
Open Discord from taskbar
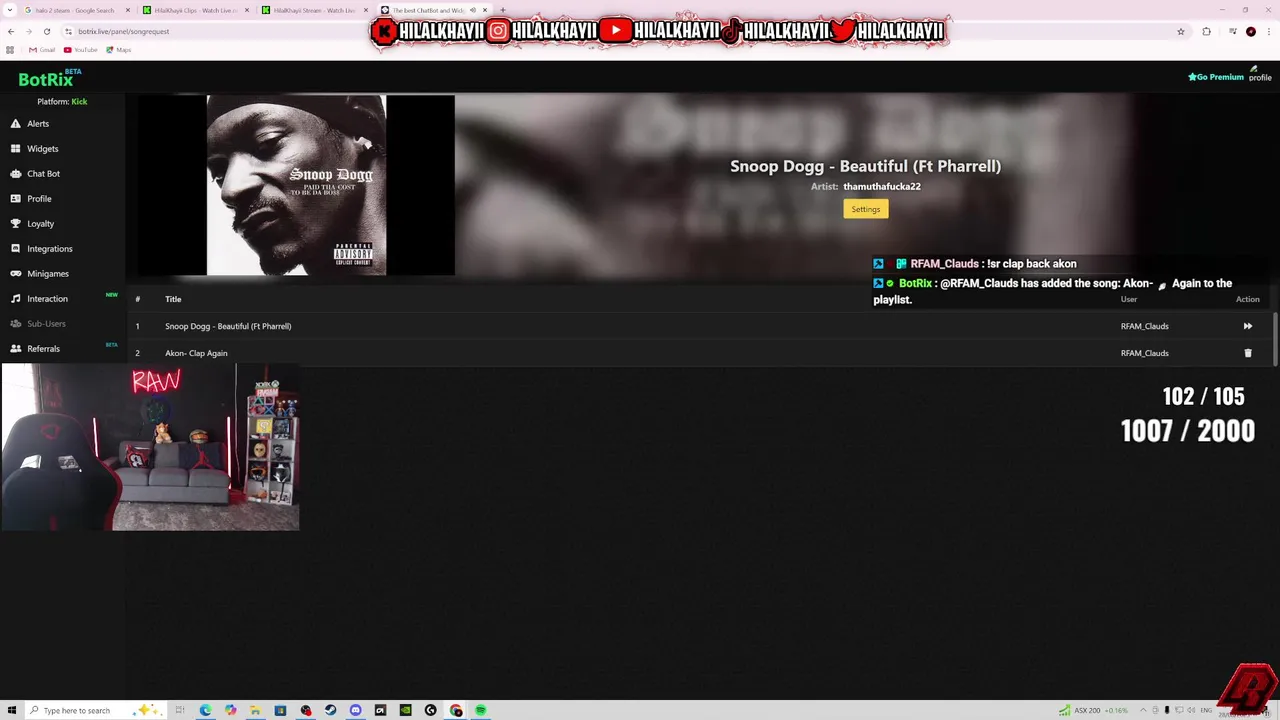[x=355, y=710]
